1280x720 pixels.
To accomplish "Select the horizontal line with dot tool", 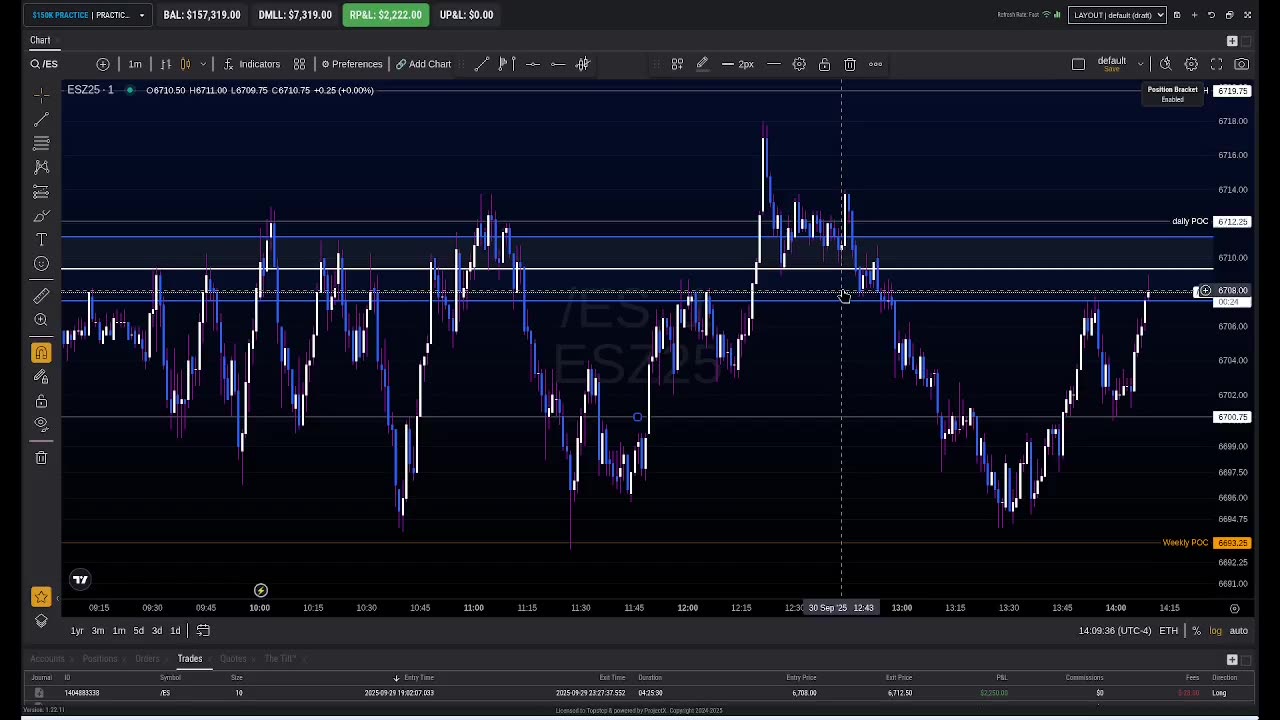I will tap(532, 64).
